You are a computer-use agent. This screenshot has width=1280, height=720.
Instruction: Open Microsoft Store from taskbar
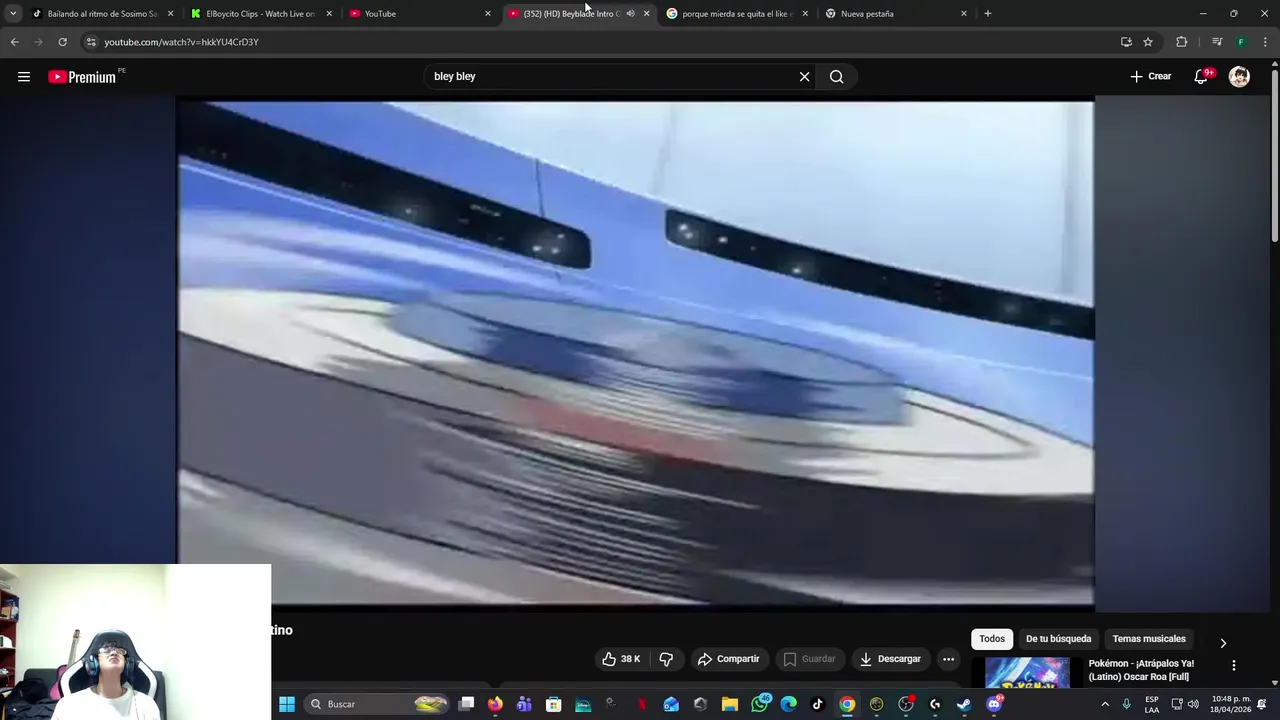553,704
